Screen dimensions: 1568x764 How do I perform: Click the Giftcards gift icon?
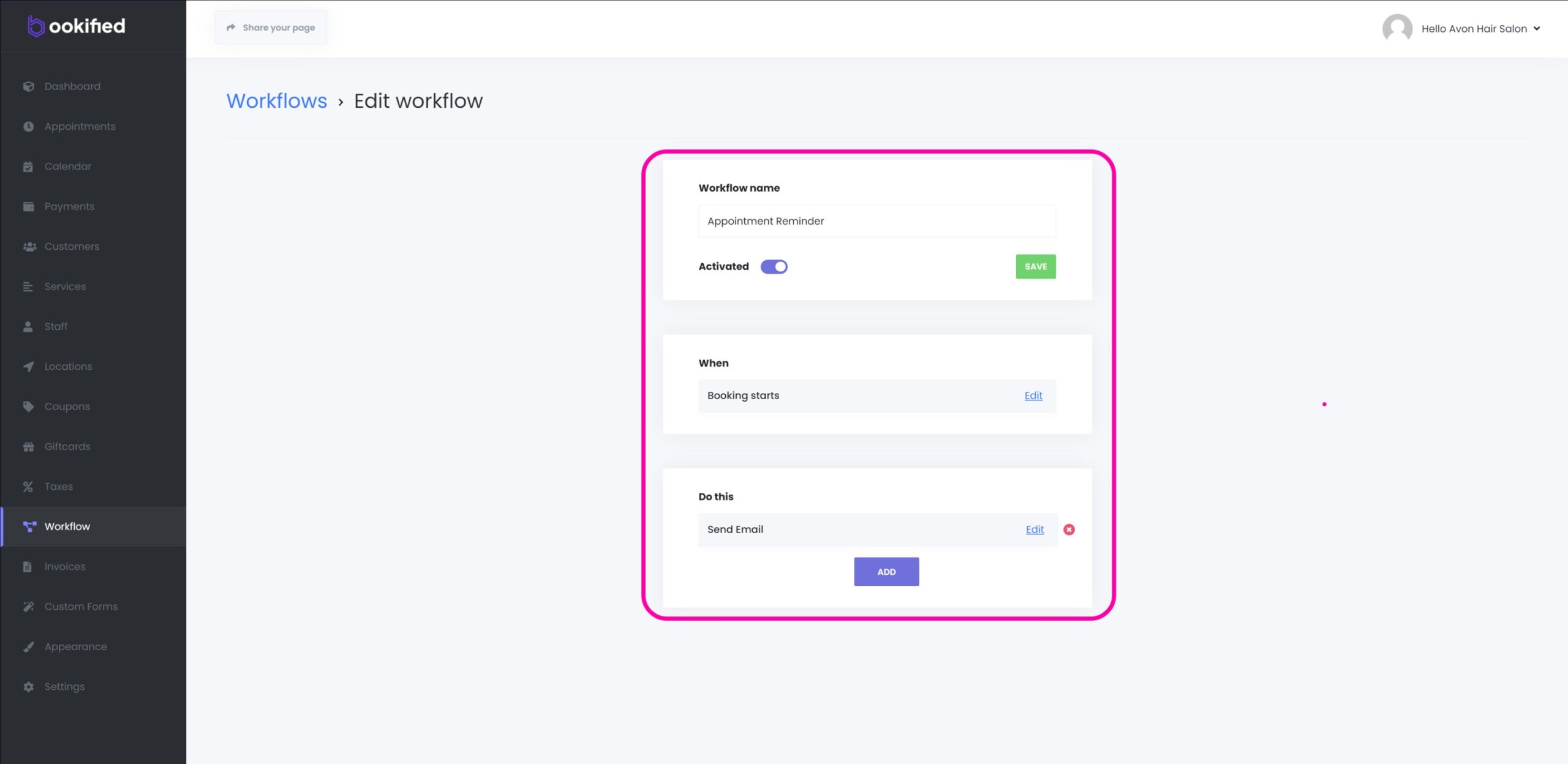(28, 447)
